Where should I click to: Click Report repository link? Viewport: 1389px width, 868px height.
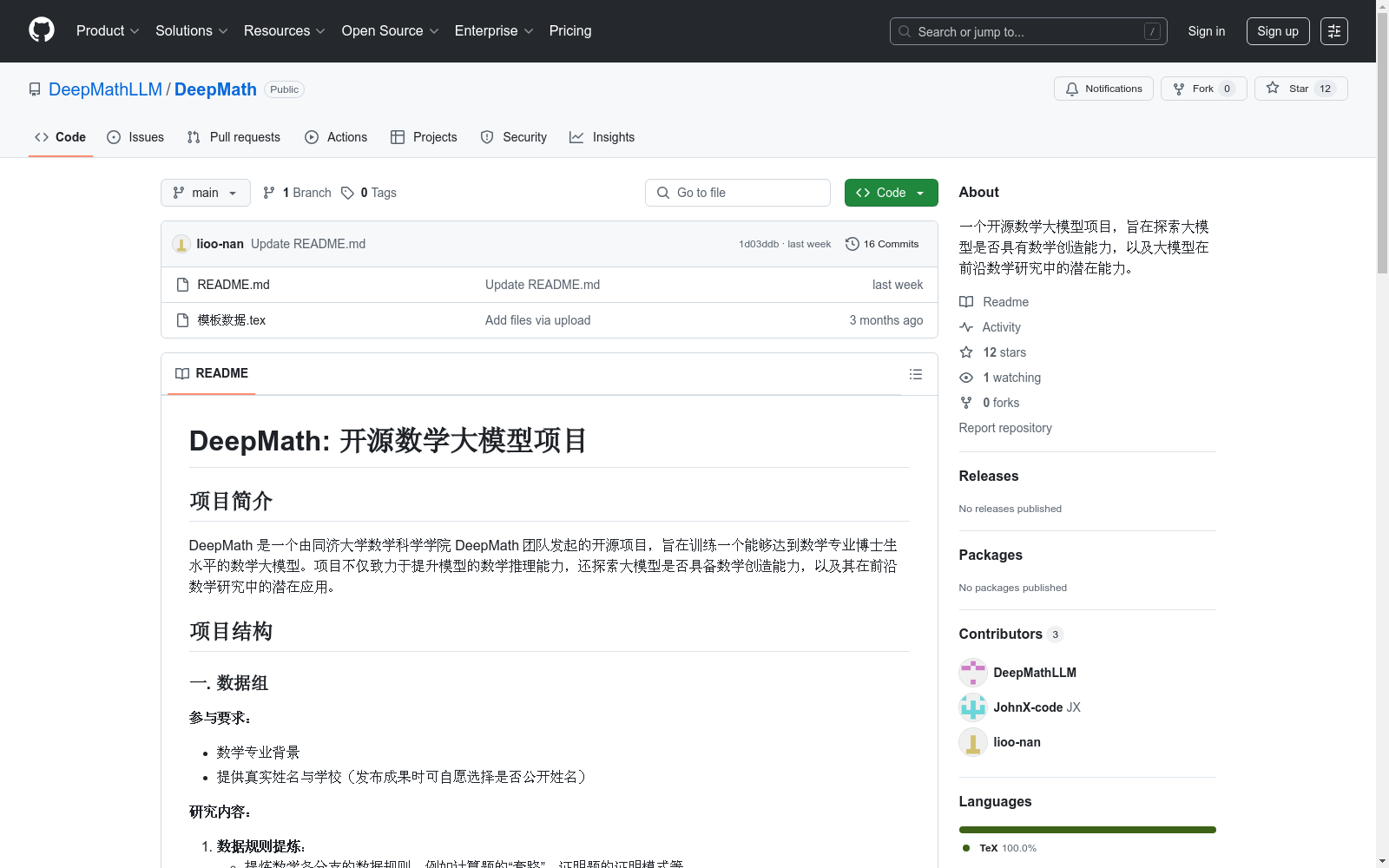1005,428
